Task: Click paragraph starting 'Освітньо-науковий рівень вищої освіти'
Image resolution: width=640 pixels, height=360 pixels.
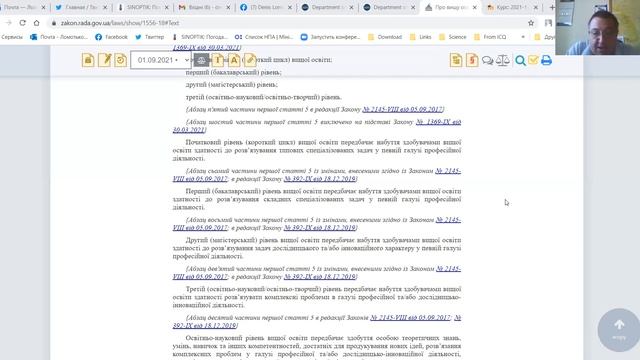Action: tap(317, 347)
